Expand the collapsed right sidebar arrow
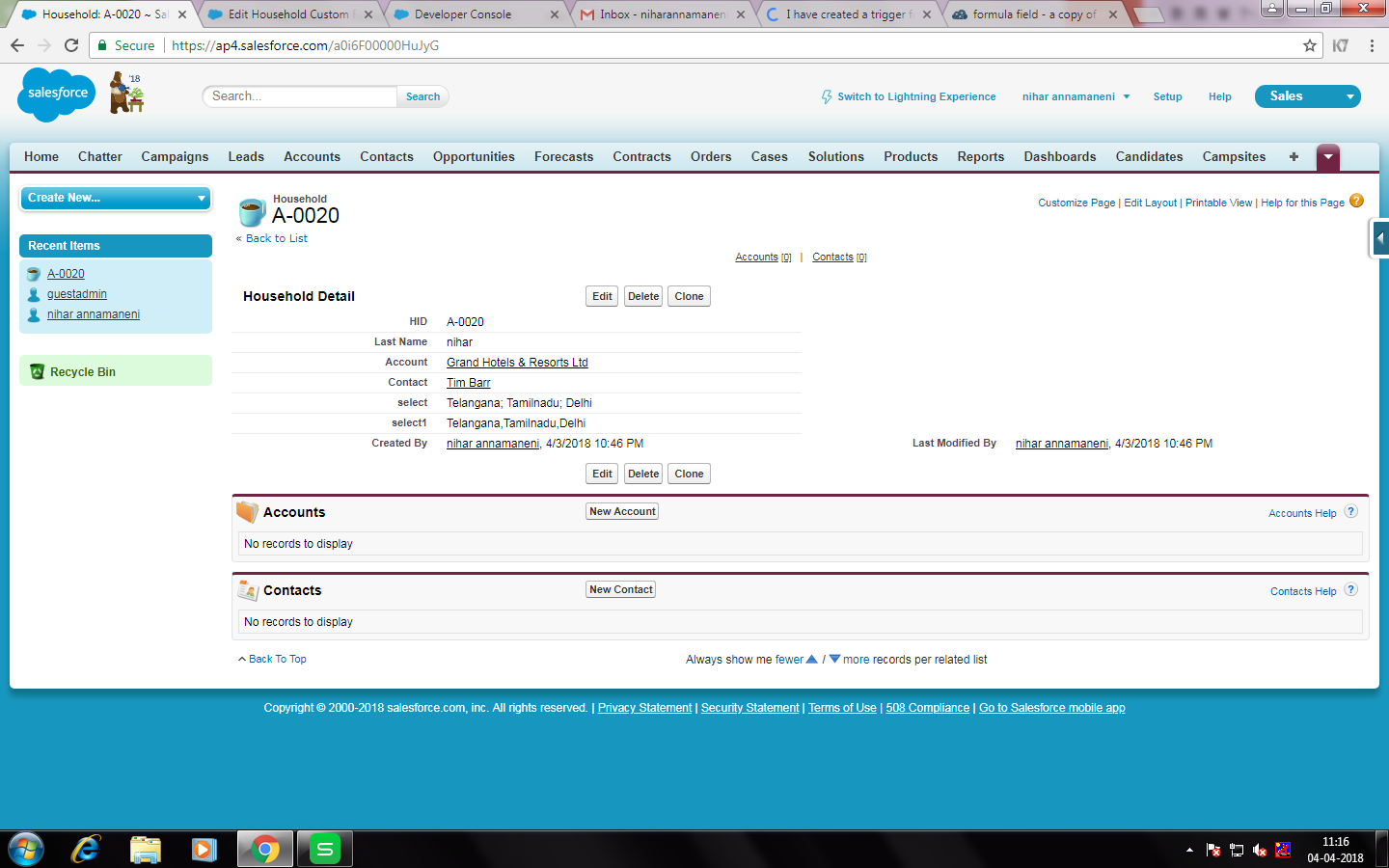Screen dimensions: 1389x868 click(x=1380, y=238)
